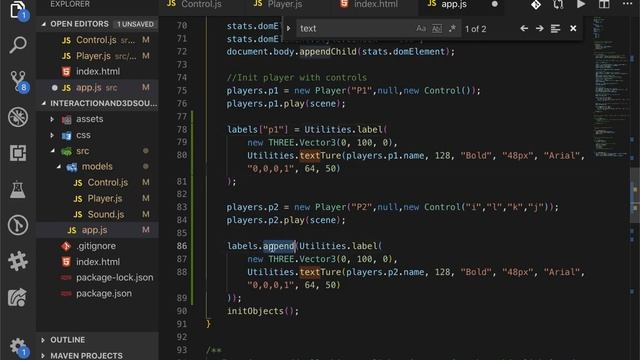Open Control.js in Open Editors list
Viewport: 640px width, 360px height.
[98, 40]
